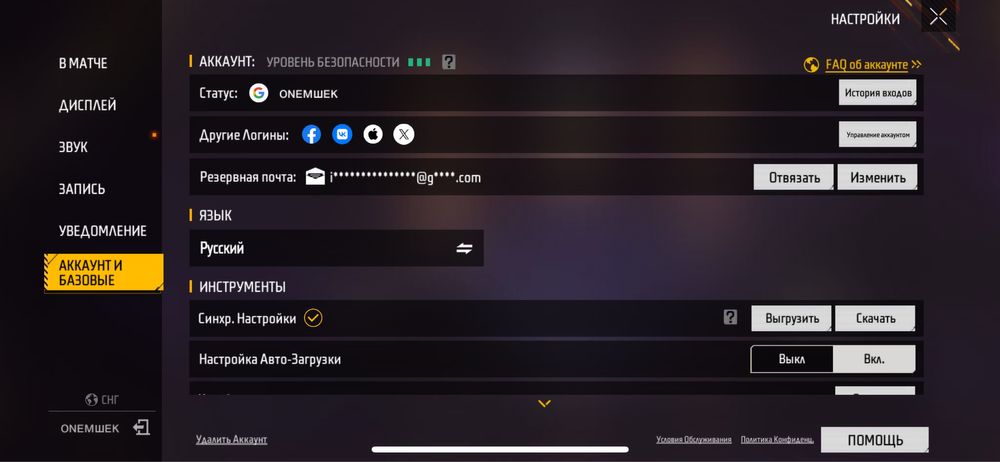Click the logout icon next to ONEMШЕК
The width and height of the screenshot is (1000, 462).
[x=142, y=428]
